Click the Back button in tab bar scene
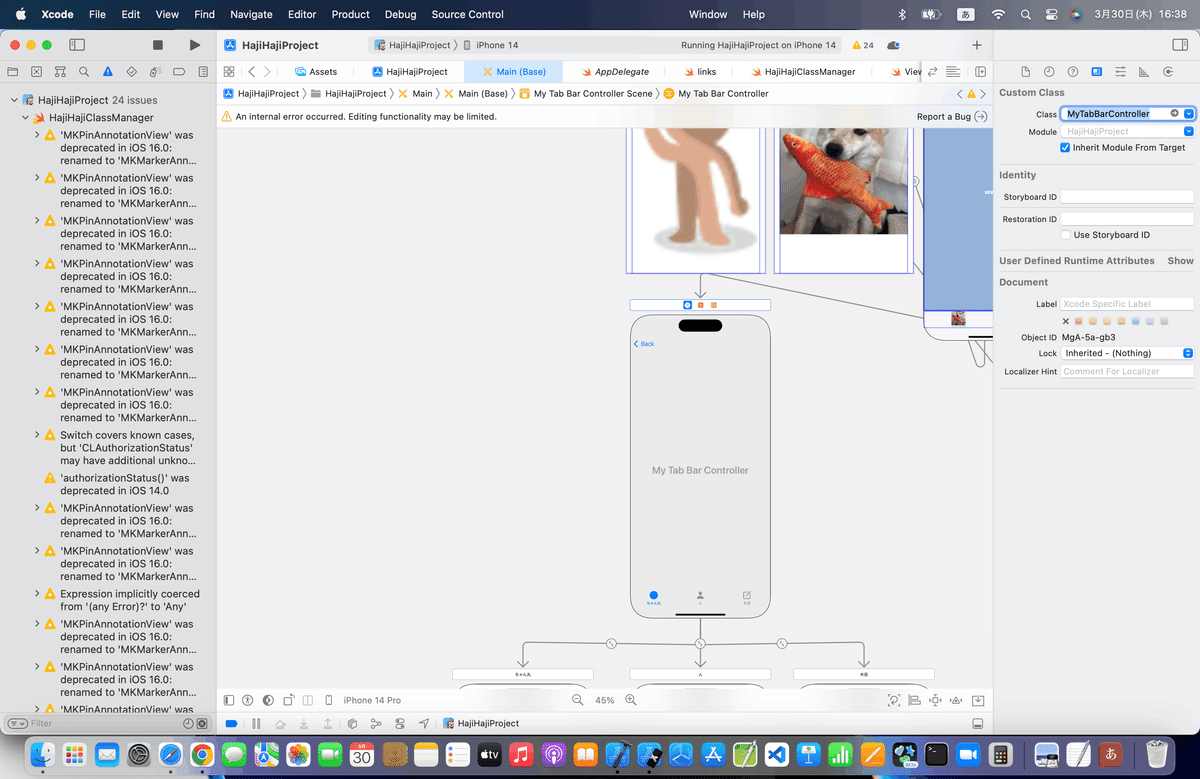 pyautogui.click(x=644, y=344)
